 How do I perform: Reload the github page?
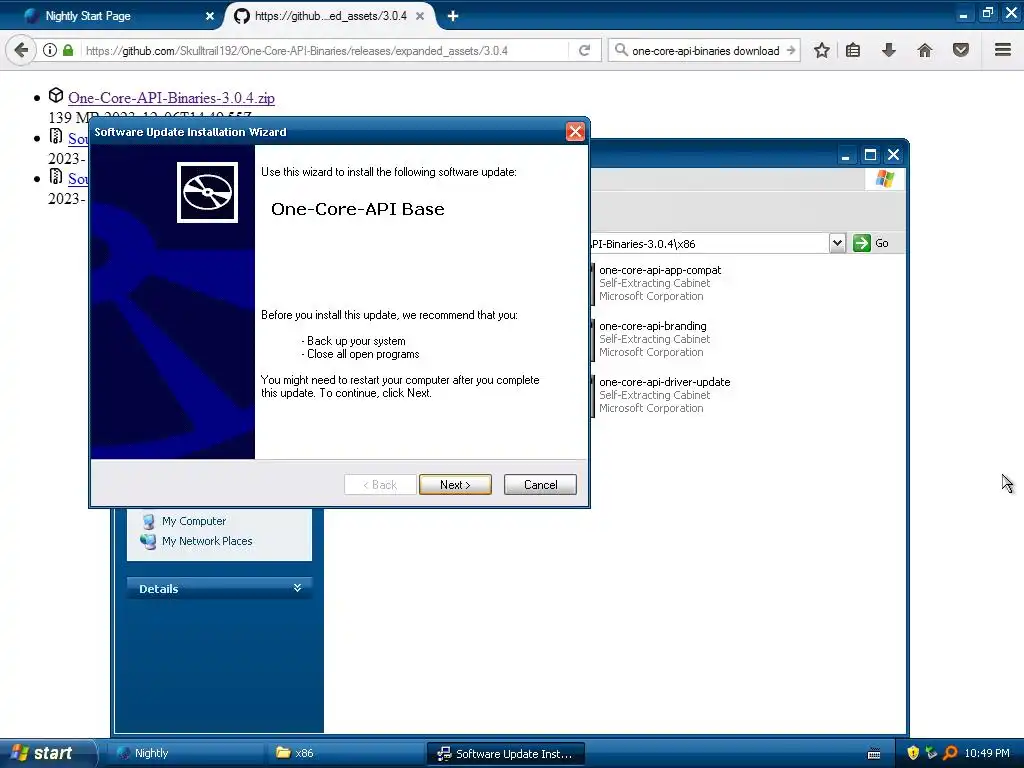point(584,50)
